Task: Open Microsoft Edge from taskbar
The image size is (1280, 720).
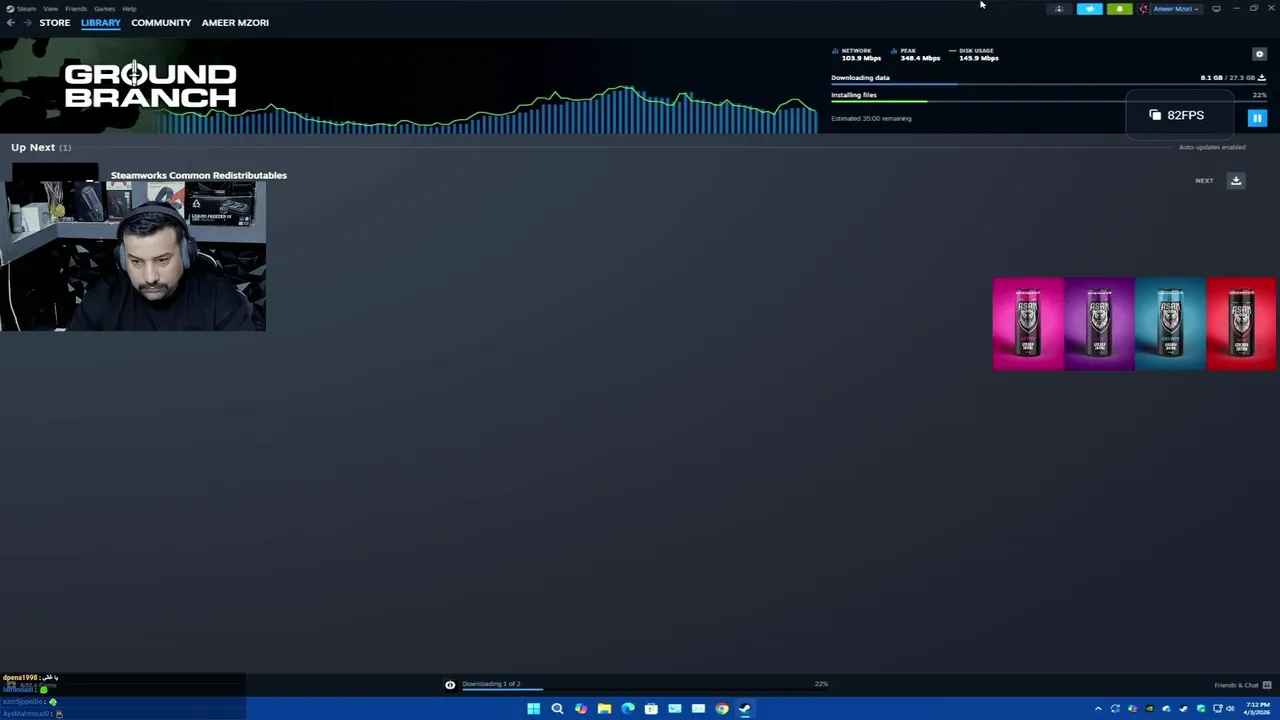Action: pos(628,709)
